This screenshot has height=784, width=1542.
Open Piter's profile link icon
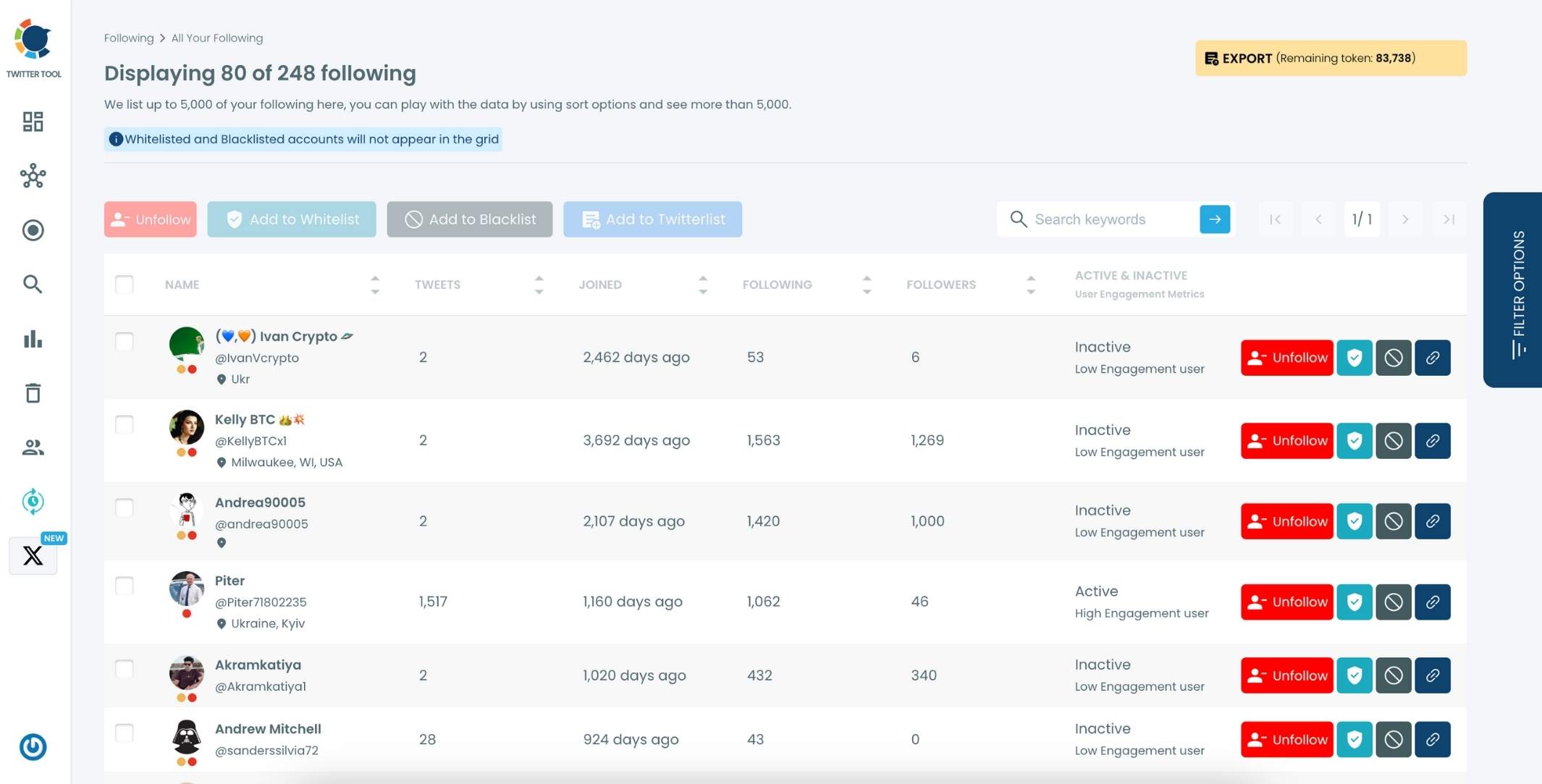[x=1432, y=602]
